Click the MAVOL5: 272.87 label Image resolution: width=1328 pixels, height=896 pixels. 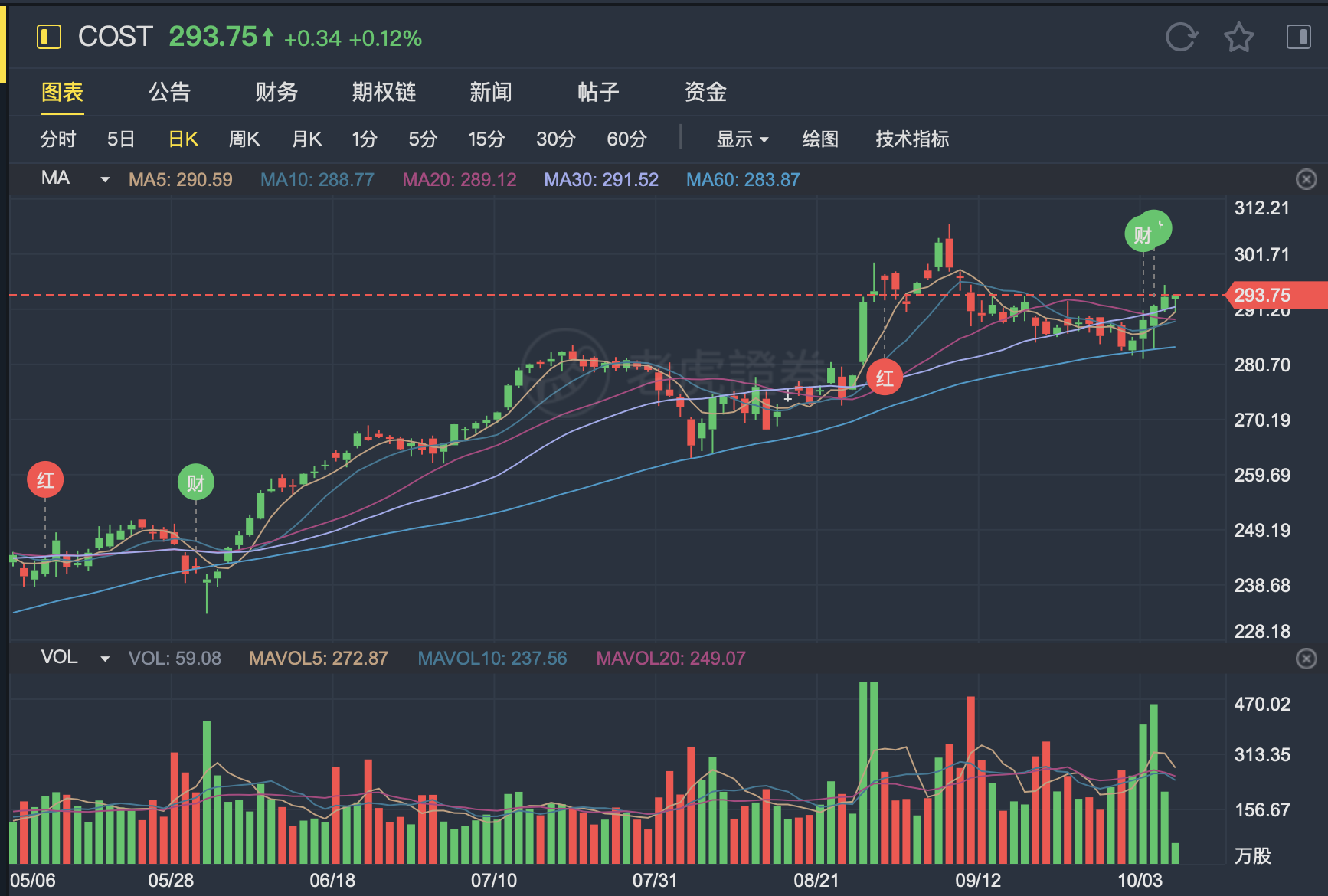point(319,659)
